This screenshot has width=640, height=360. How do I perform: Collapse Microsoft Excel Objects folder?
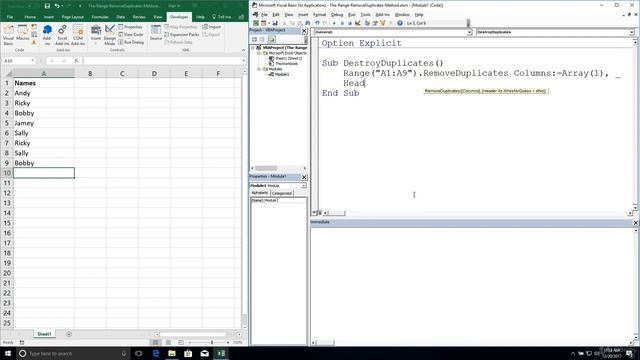(259, 53)
